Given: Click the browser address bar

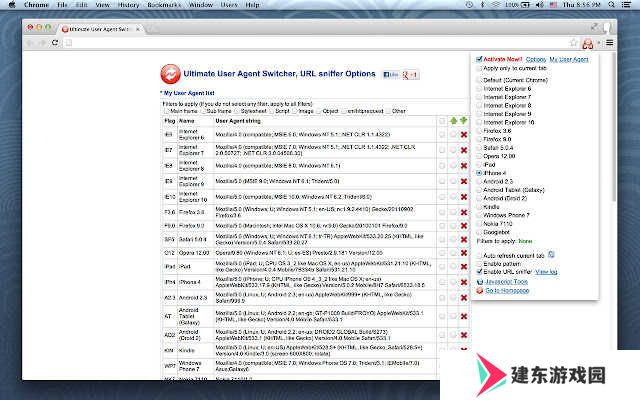Looking at the screenshot, I should [x=318, y=42].
